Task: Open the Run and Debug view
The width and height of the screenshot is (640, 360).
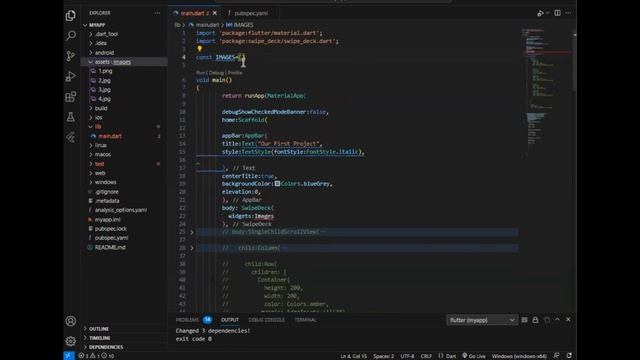Action: (71, 76)
